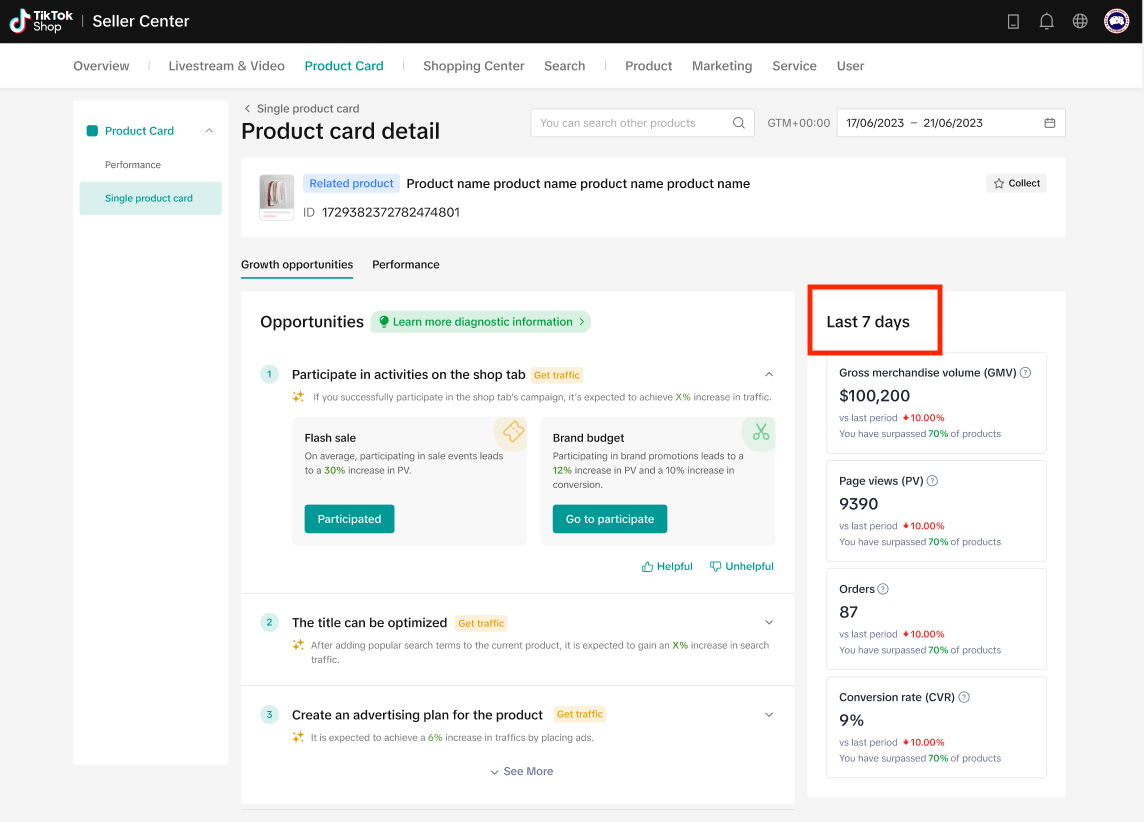
Task: Collect this product with star button
Action: (1016, 183)
